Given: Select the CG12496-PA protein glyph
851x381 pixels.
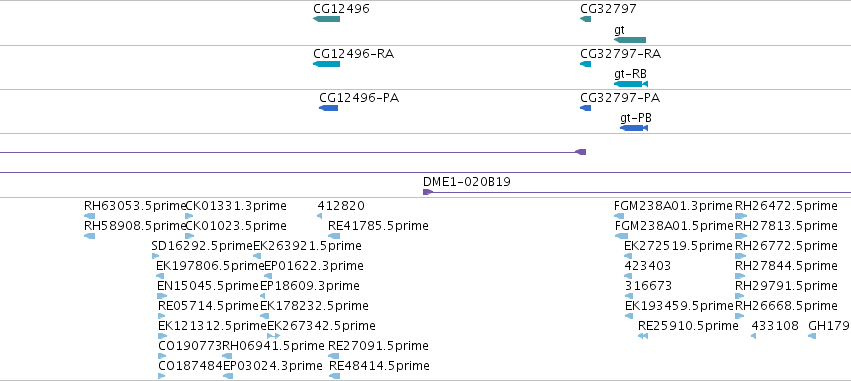Looking at the screenshot, I should pos(328,108).
